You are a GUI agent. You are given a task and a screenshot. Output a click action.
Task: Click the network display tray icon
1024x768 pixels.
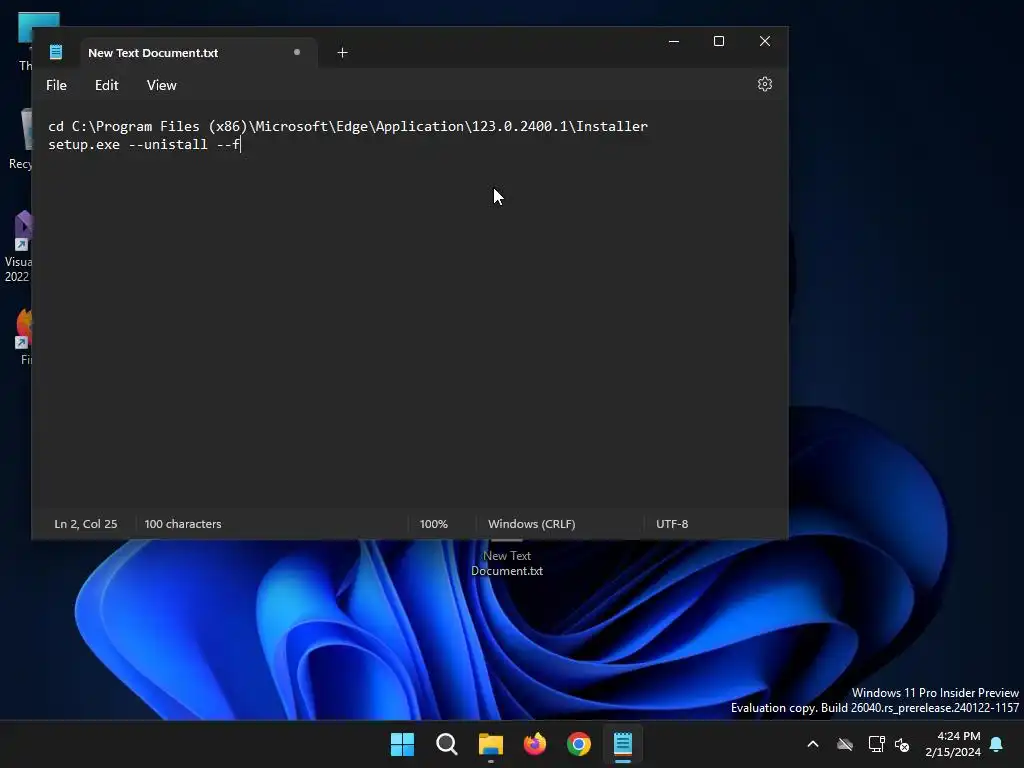876,744
